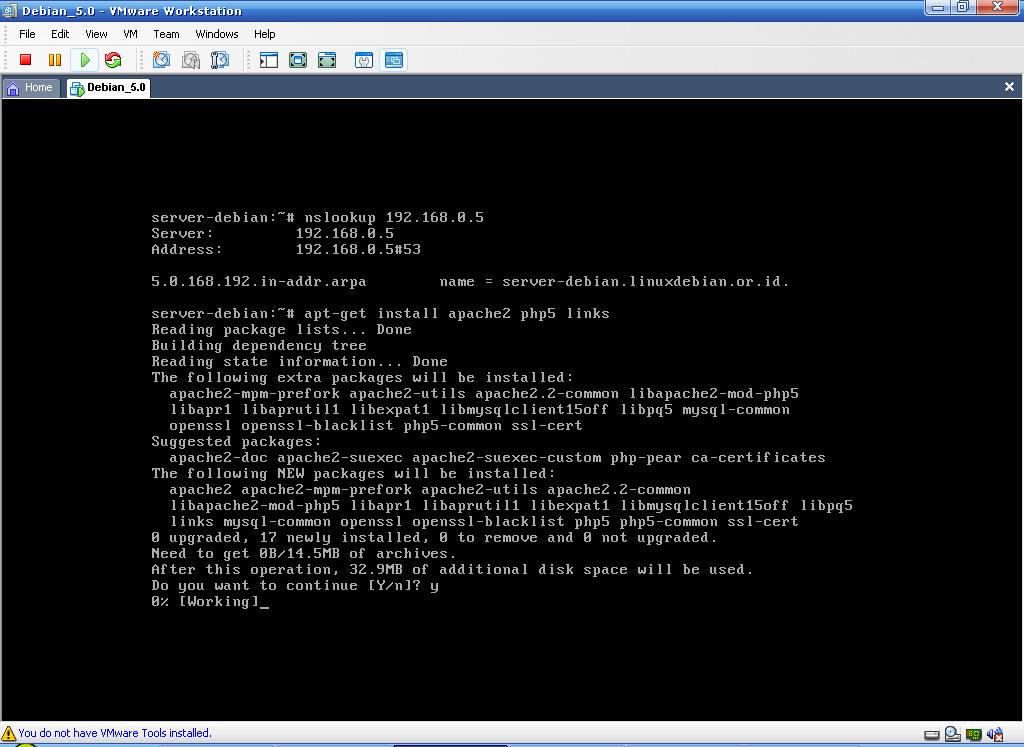Image resolution: width=1024 pixels, height=747 pixels.
Task: Toggle the sidebar panel view icon
Action: [x=268, y=60]
